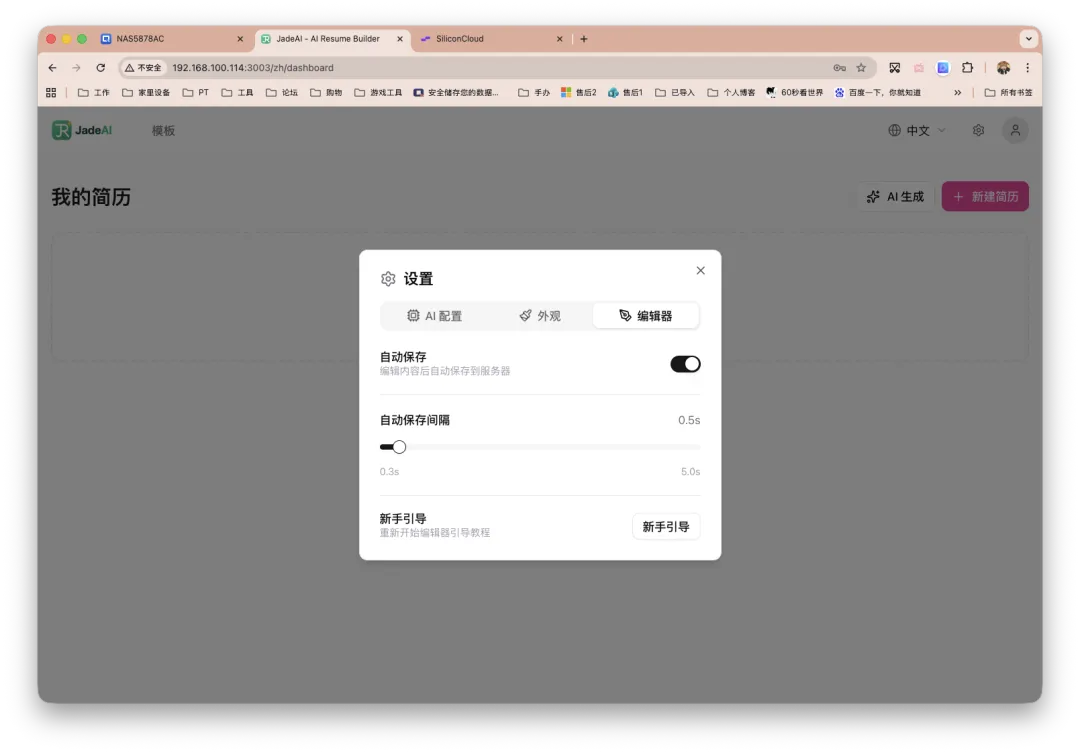Open the Chrome three-dot menu

tap(1027, 68)
